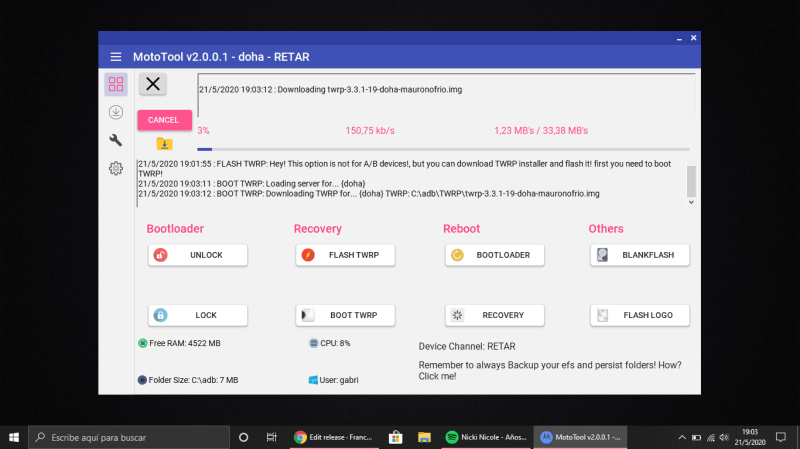
Task: Click the BOOT TWRP button
Action: coord(345,315)
